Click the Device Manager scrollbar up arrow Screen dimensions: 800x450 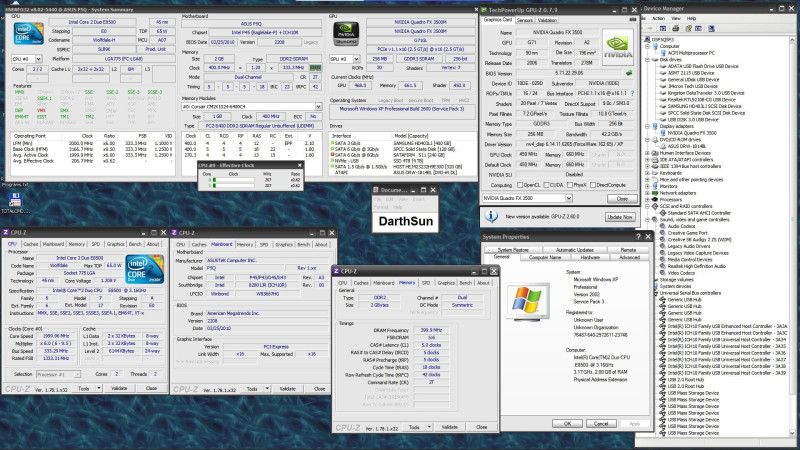pos(792,40)
